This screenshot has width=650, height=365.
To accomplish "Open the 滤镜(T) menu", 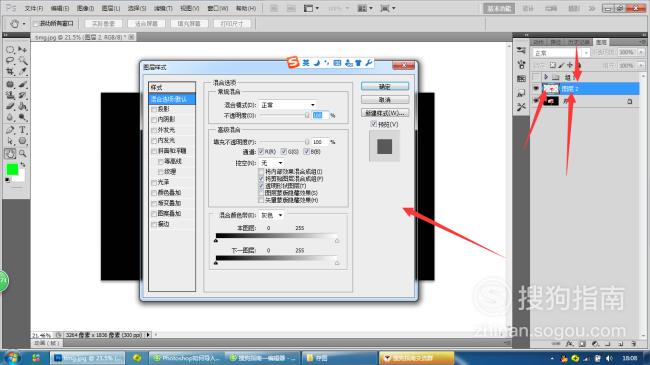I will click(x=163, y=8).
